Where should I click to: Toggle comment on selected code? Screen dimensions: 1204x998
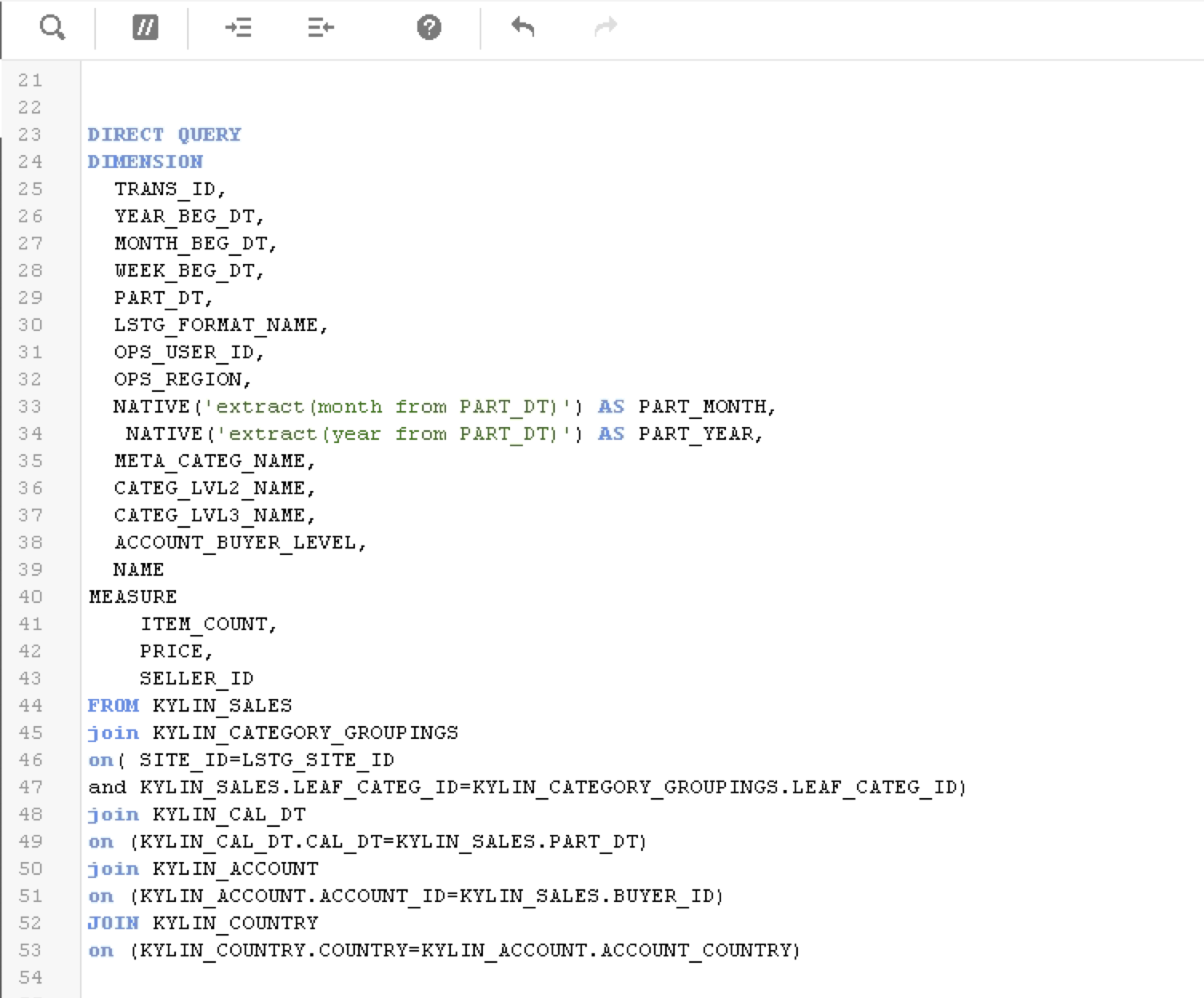tap(145, 28)
